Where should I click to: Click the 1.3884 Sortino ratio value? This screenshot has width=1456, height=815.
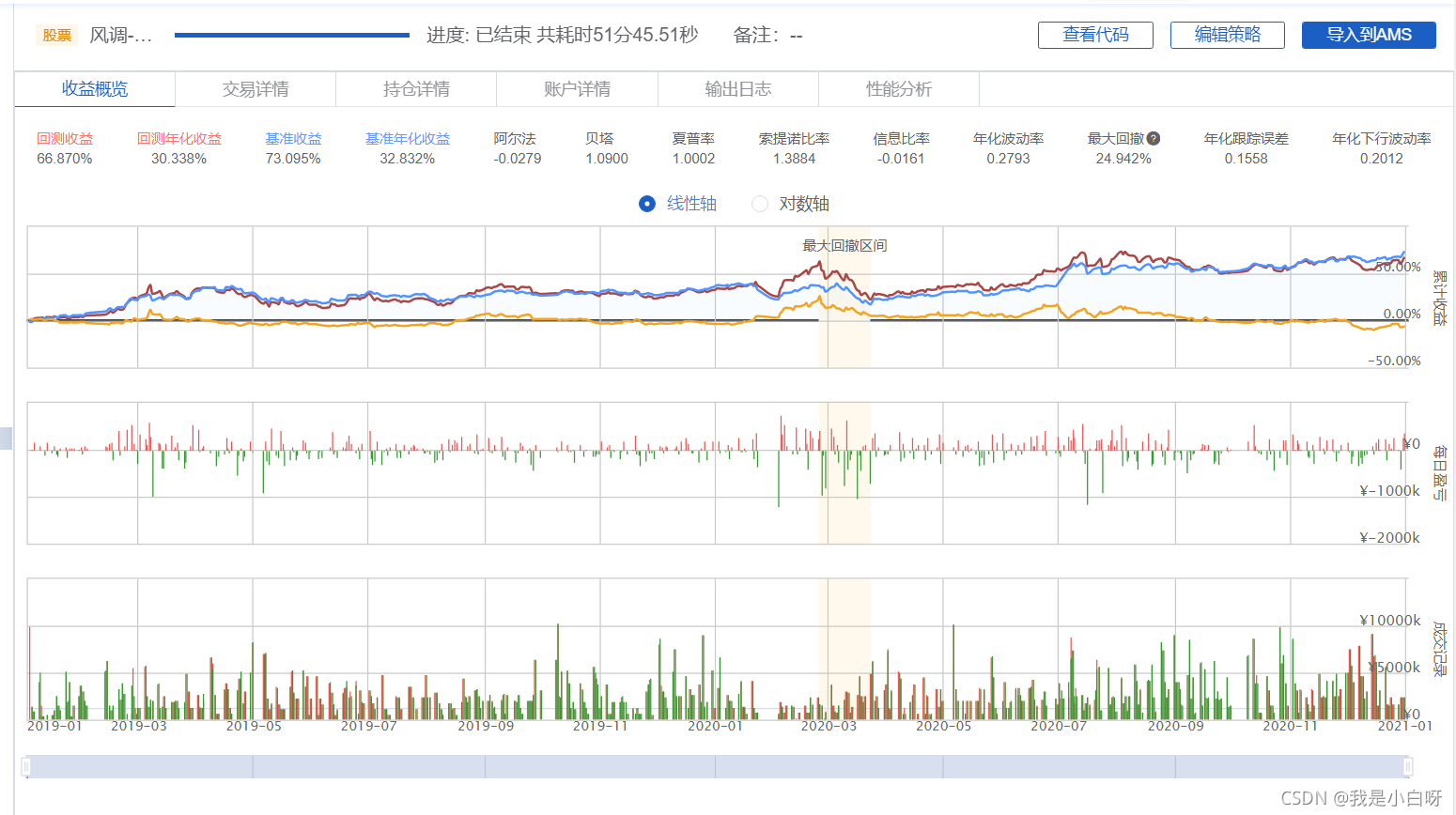pos(794,159)
